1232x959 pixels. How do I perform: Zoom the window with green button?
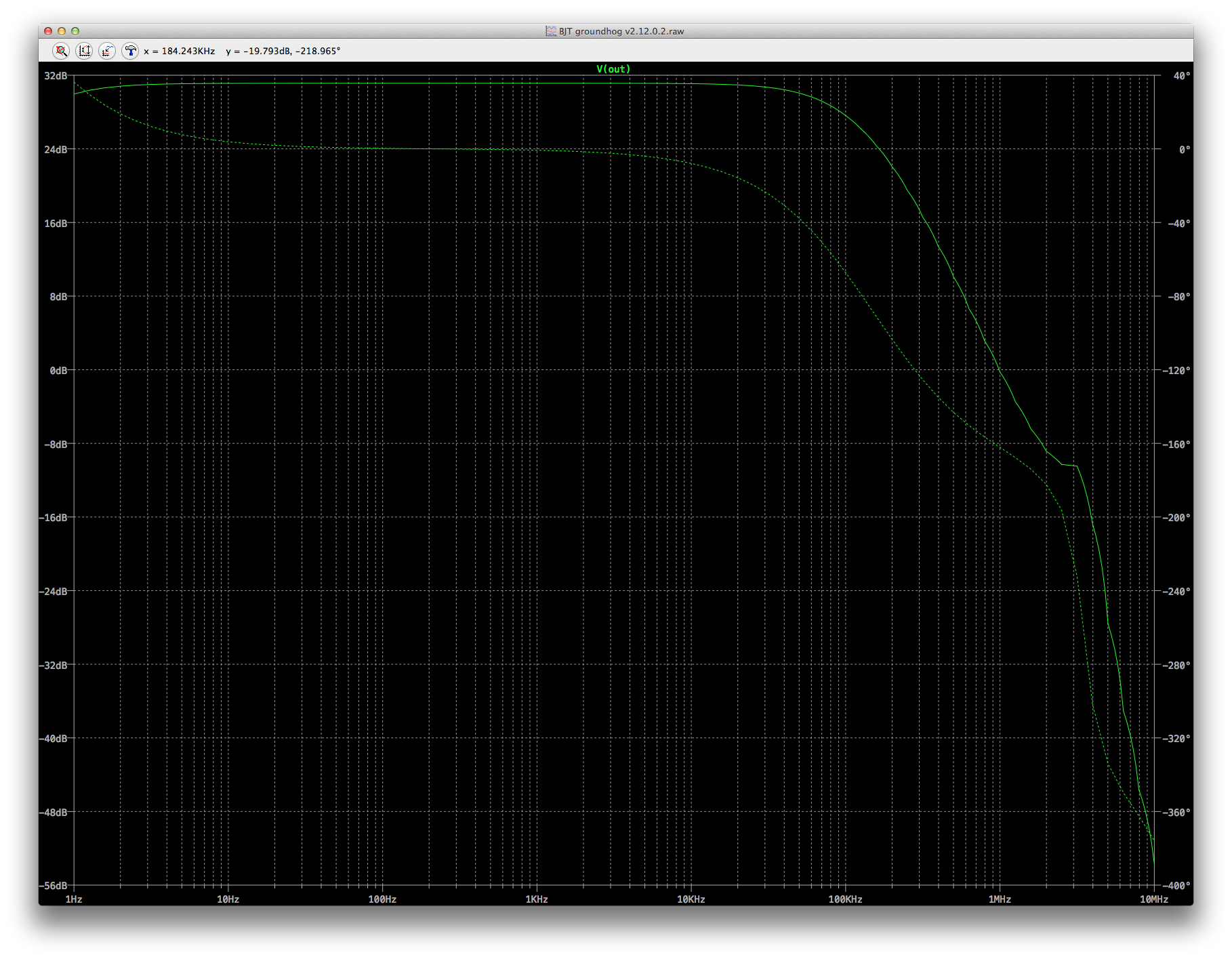[x=75, y=31]
